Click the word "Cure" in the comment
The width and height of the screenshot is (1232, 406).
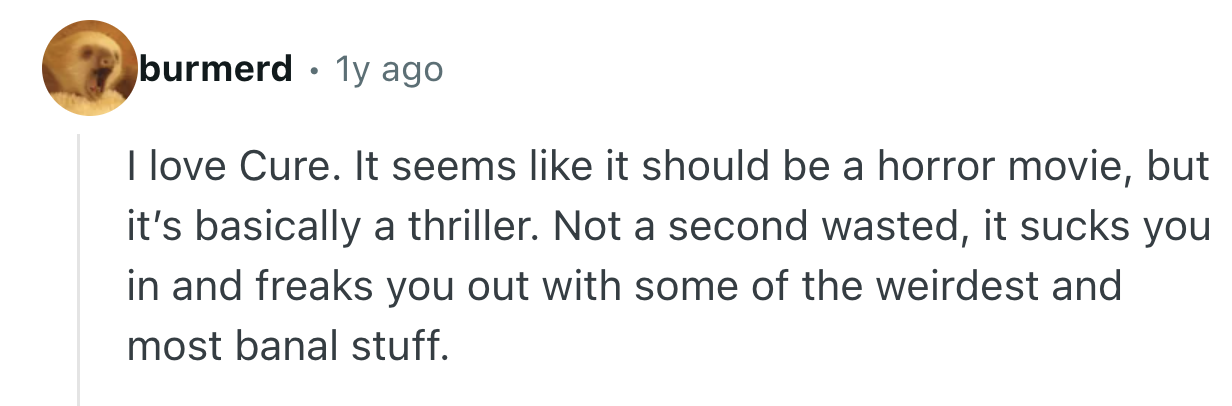click(277, 169)
